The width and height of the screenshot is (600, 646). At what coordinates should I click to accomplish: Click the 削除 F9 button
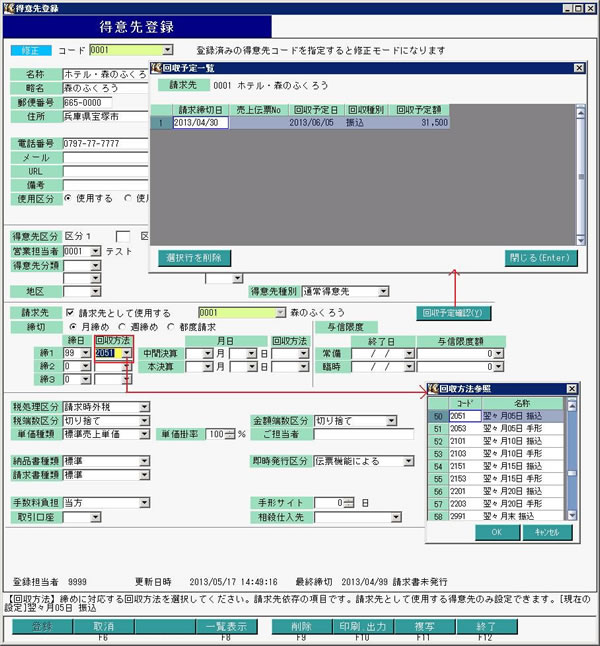[302, 626]
